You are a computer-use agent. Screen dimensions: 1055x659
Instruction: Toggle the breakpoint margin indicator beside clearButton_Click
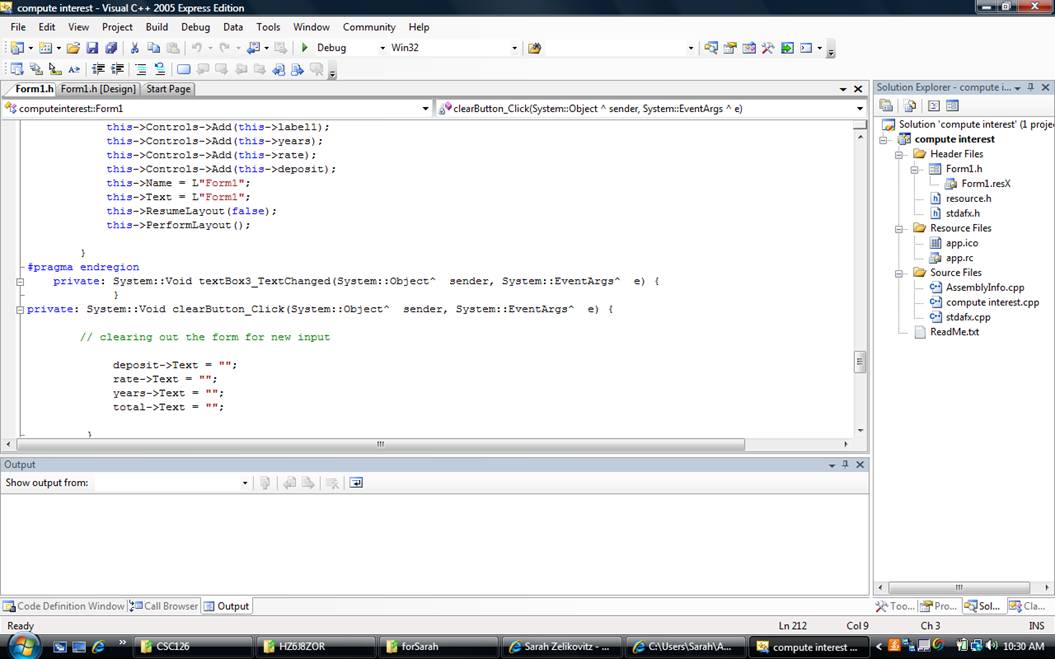coord(8,310)
